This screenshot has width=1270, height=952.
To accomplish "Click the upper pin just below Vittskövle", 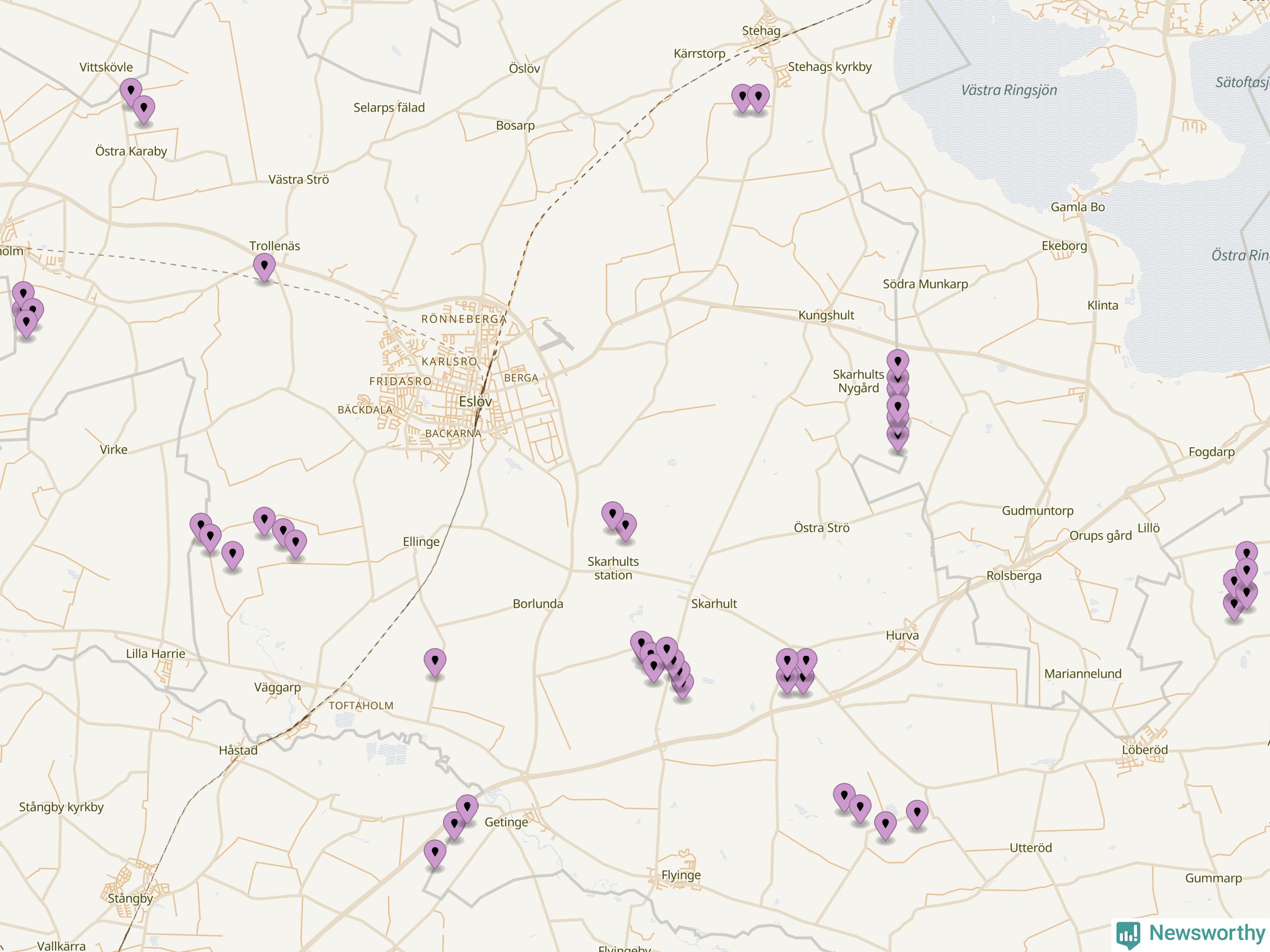I will [131, 93].
